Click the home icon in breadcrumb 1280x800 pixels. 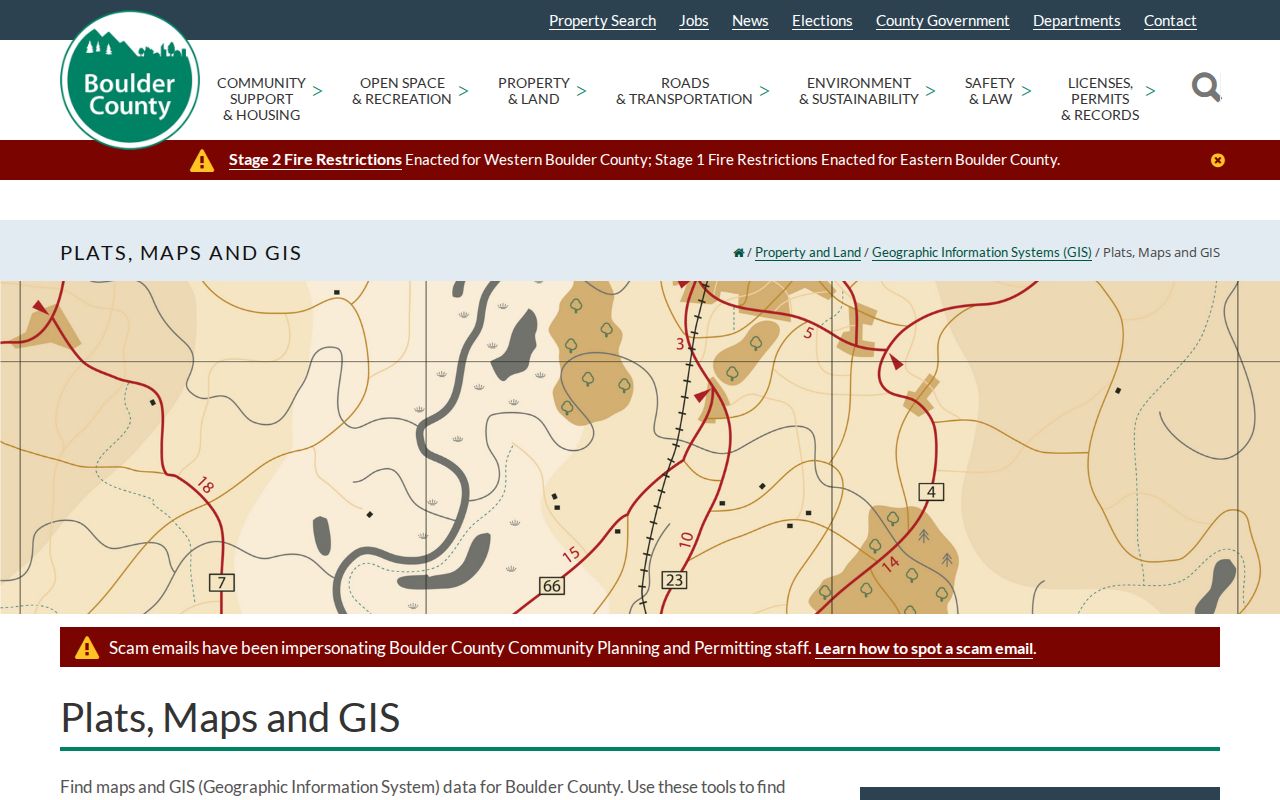(739, 253)
